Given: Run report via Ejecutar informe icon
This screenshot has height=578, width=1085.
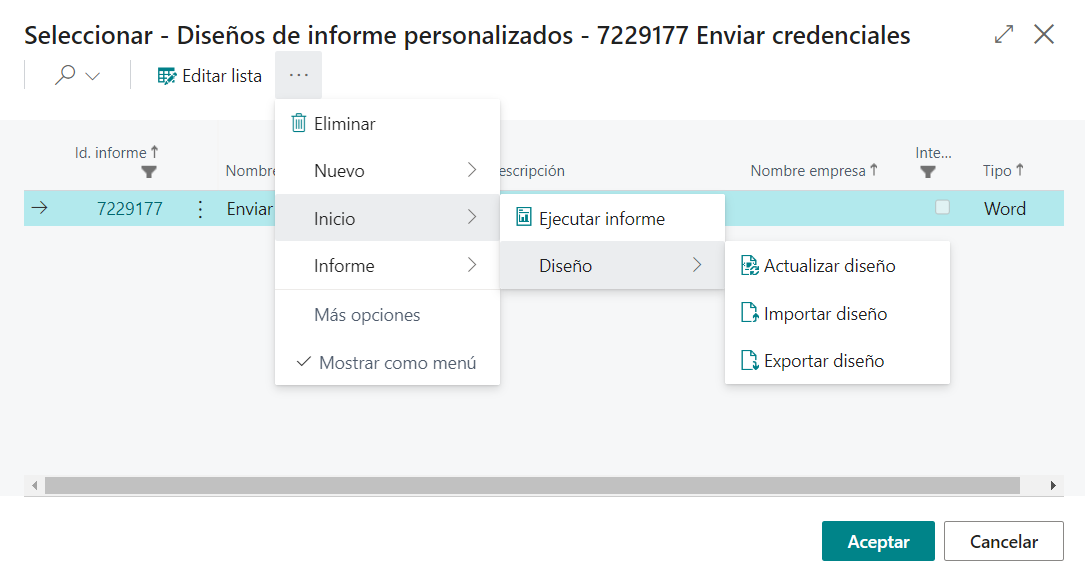Looking at the screenshot, I should click(524, 218).
